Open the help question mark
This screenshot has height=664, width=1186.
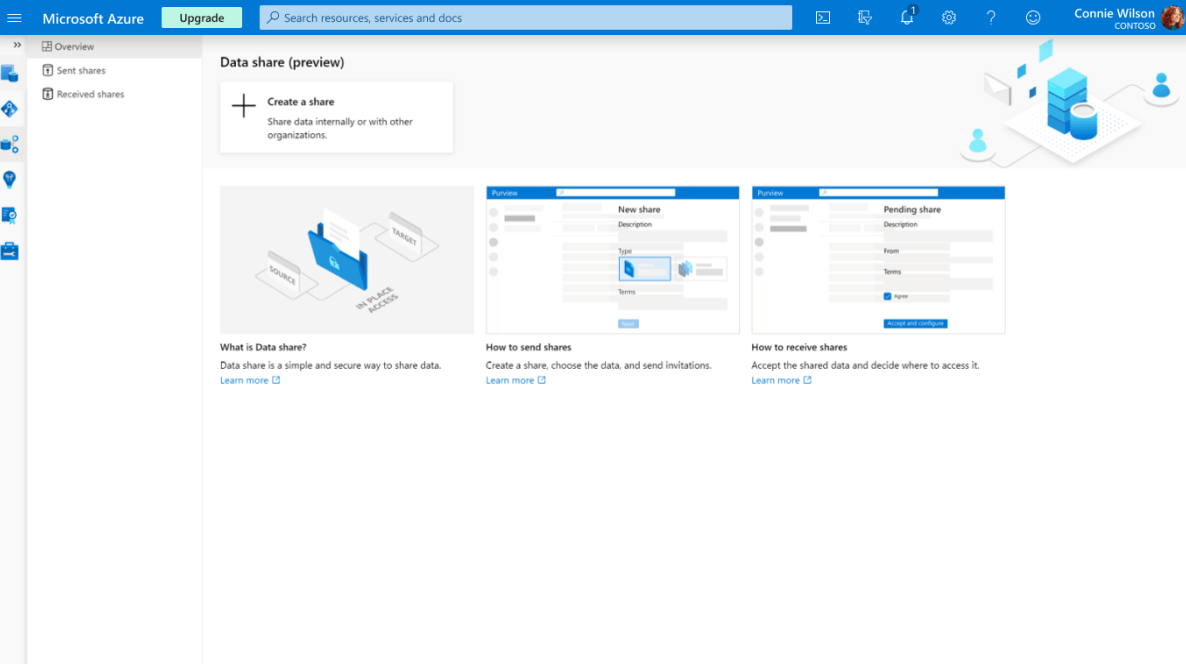(x=991, y=18)
